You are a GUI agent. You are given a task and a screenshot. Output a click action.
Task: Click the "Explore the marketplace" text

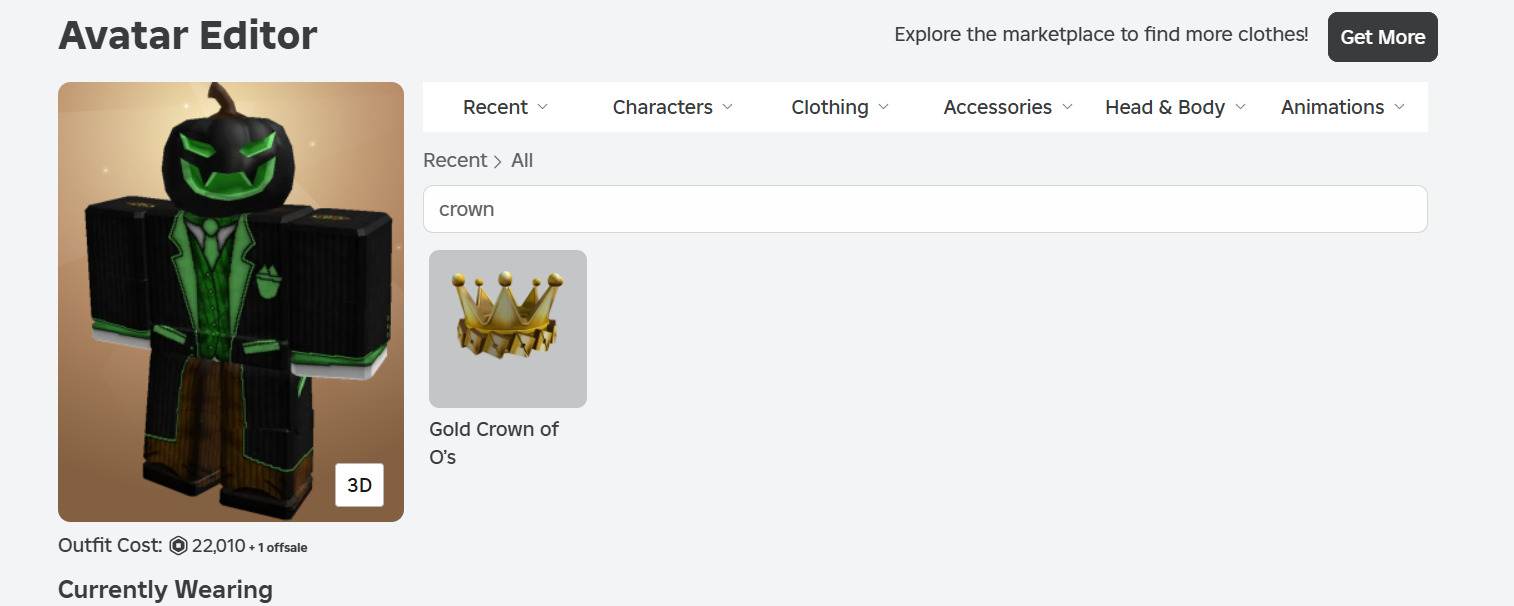click(1101, 35)
